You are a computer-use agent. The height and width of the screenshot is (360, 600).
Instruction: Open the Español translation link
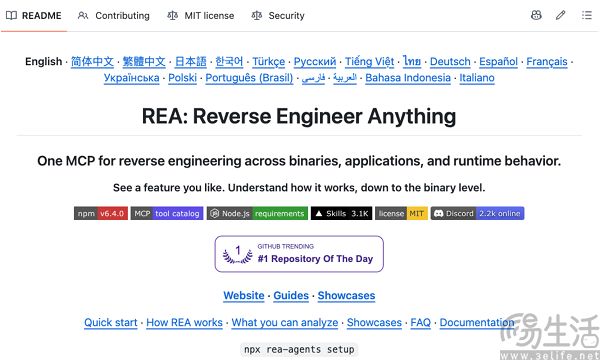498,62
